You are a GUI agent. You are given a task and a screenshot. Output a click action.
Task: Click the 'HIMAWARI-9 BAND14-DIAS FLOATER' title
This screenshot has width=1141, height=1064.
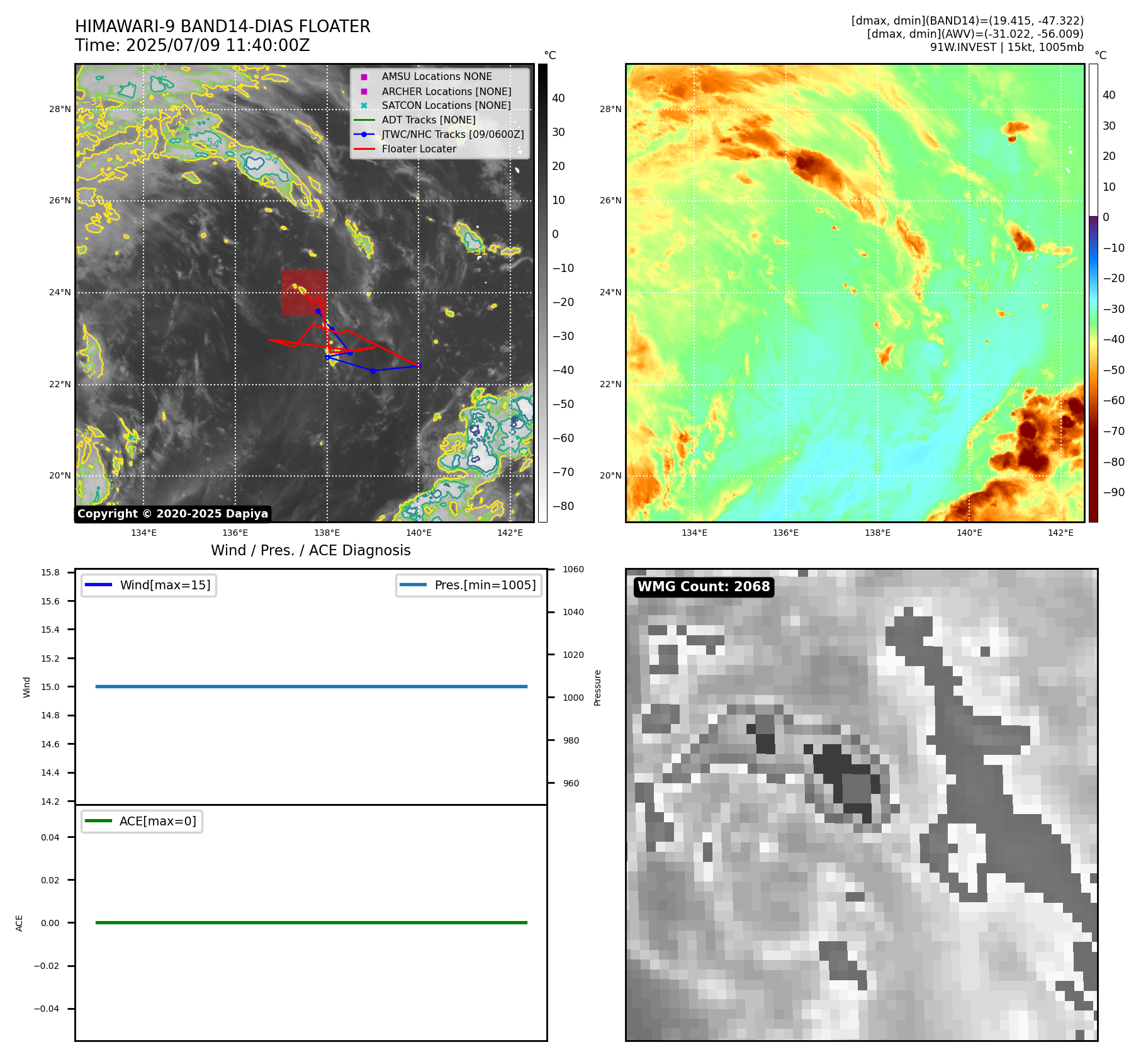pyautogui.click(x=222, y=26)
